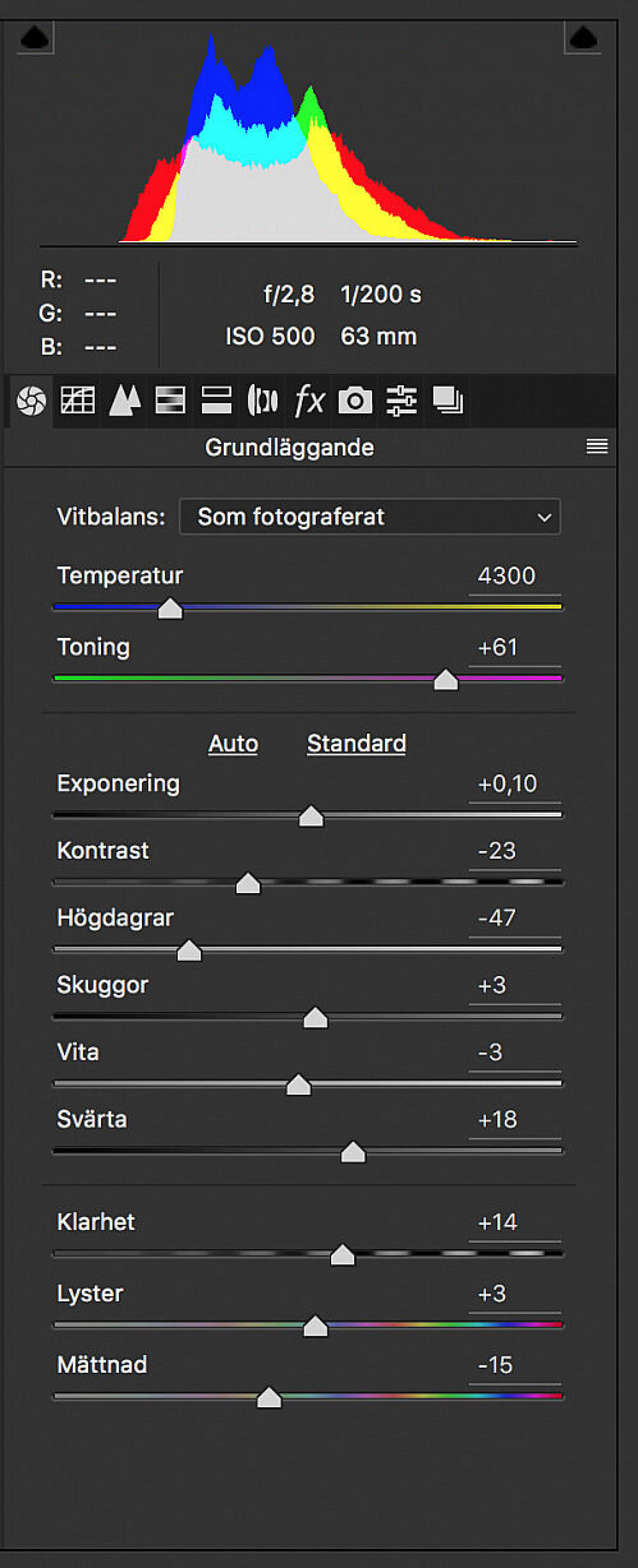
Task: Click the Auto tone link
Action: pyautogui.click(x=233, y=743)
